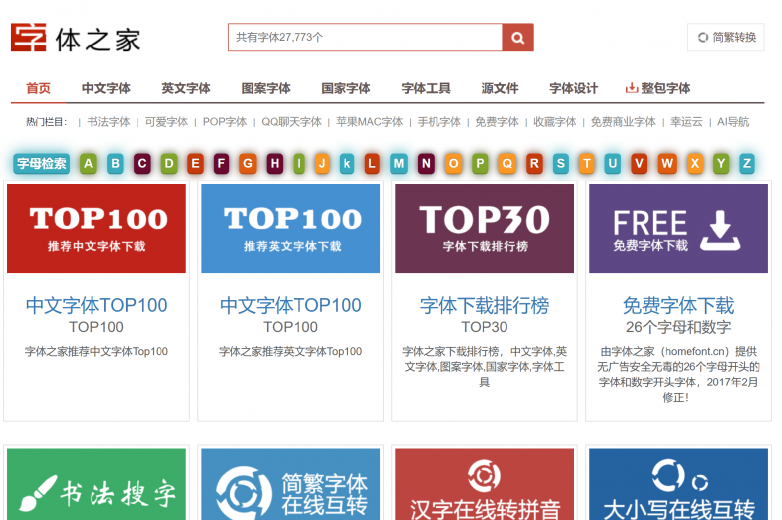The width and height of the screenshot is (782, 520).
Task: Open 汉字在线转拼音 tool tile
Action: point(484,484)
